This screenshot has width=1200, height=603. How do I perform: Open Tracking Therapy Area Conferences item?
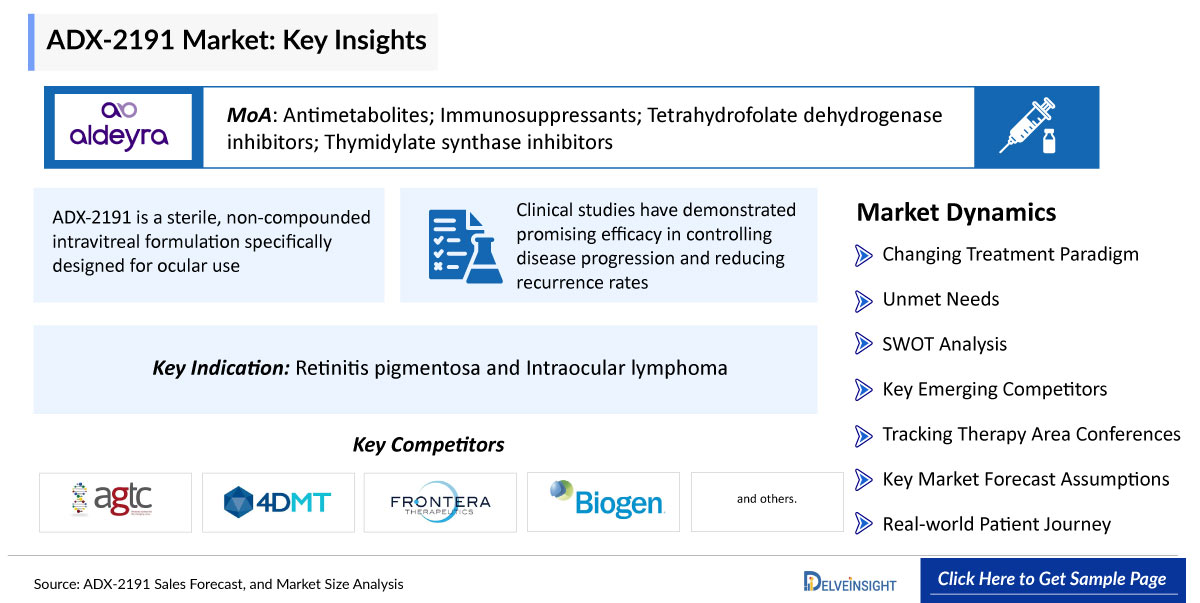pyautogui.click(x=1031, y=434)
